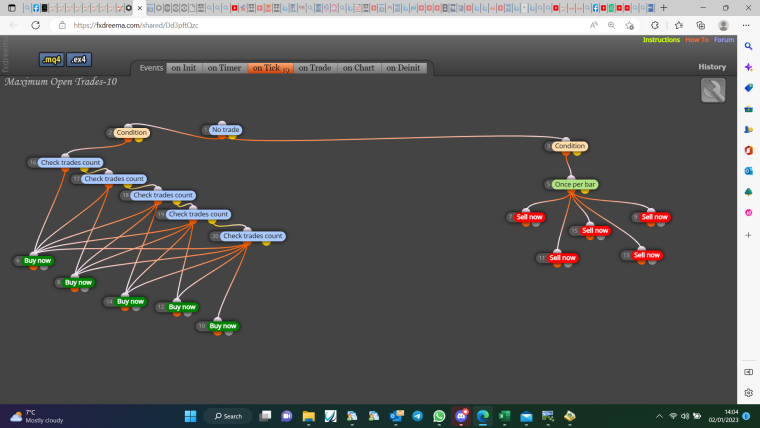Image resolution: width=760 pixels, height=428 pixels.
Task: Open the Instructions link
Action: tap(661, 40)
